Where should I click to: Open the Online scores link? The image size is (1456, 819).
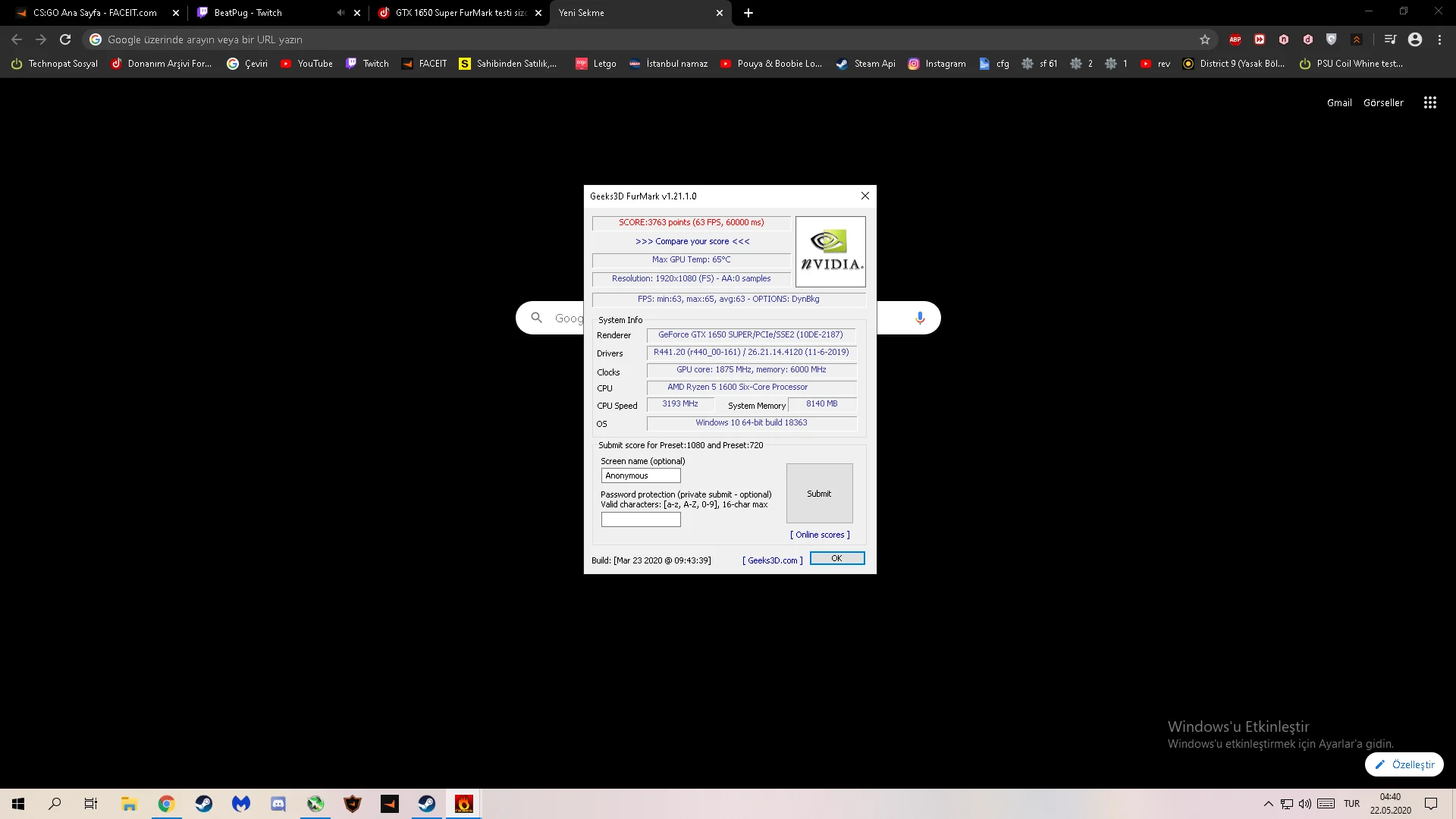point(819,534)
